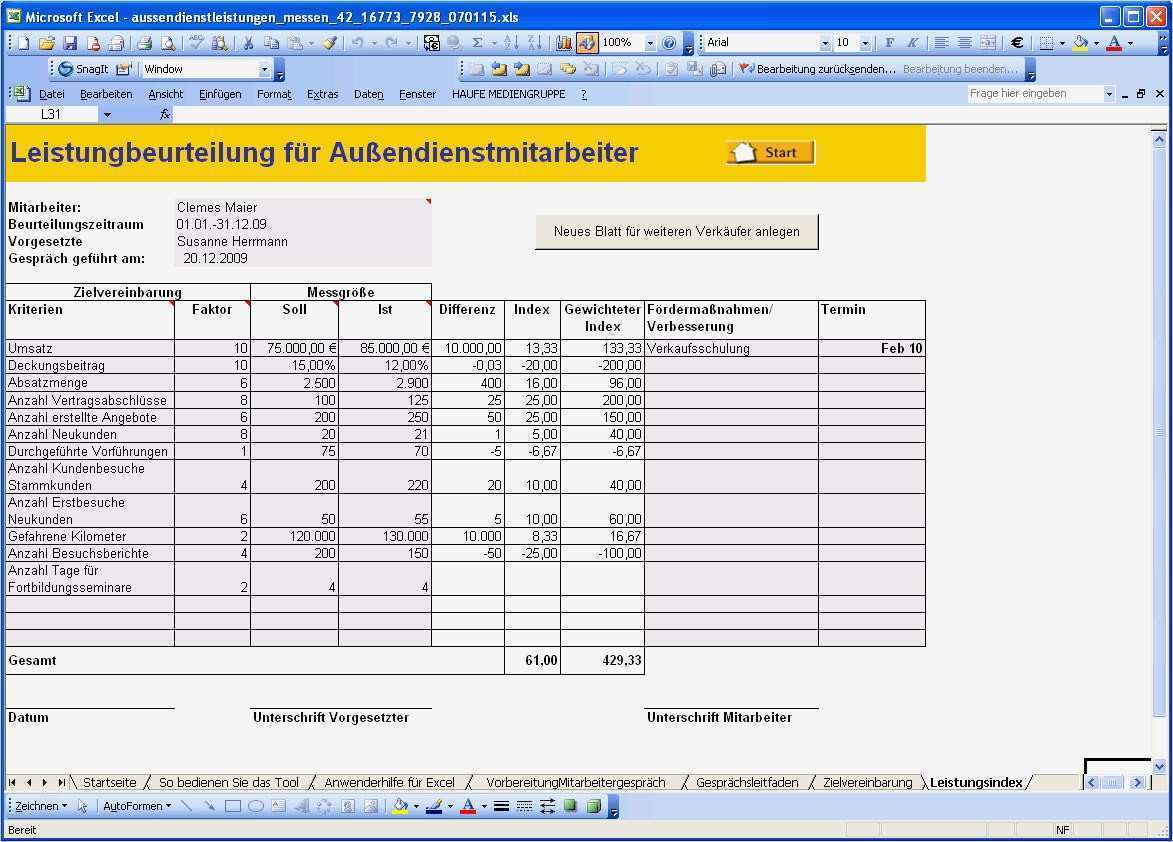Jump to the first sheet tab
This screenshot has width=1173, height=842.
(13, 783)
